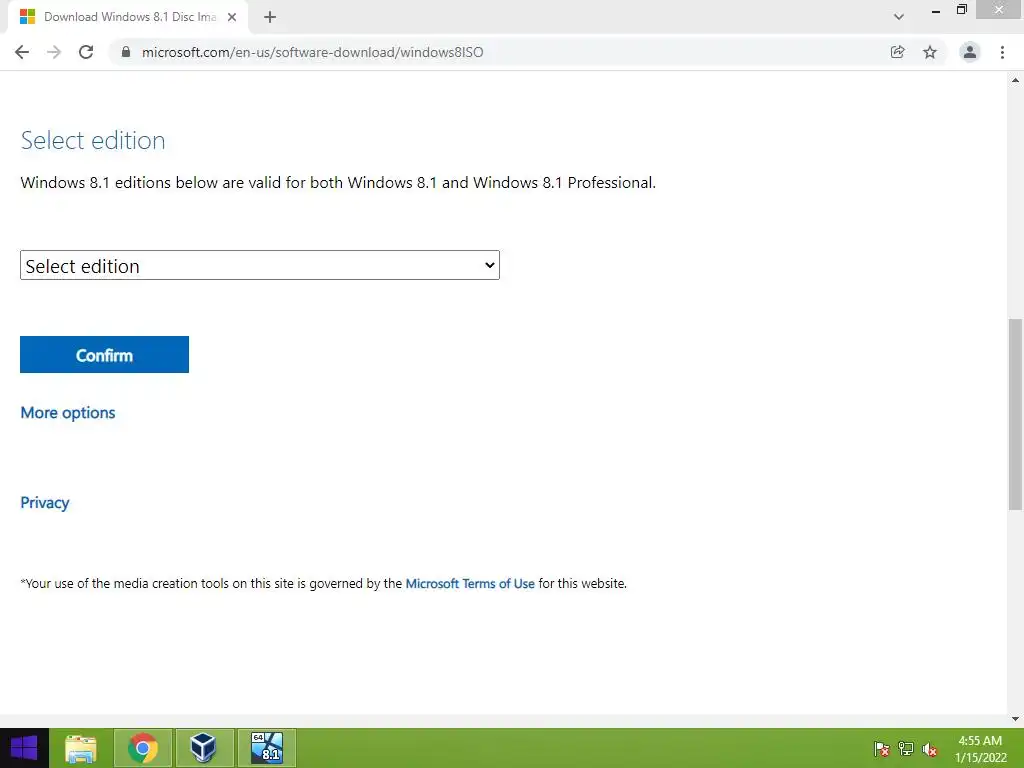Minimize the Chrome window
The height and width of the screenshot is (768, 1024).
[936, 10]
